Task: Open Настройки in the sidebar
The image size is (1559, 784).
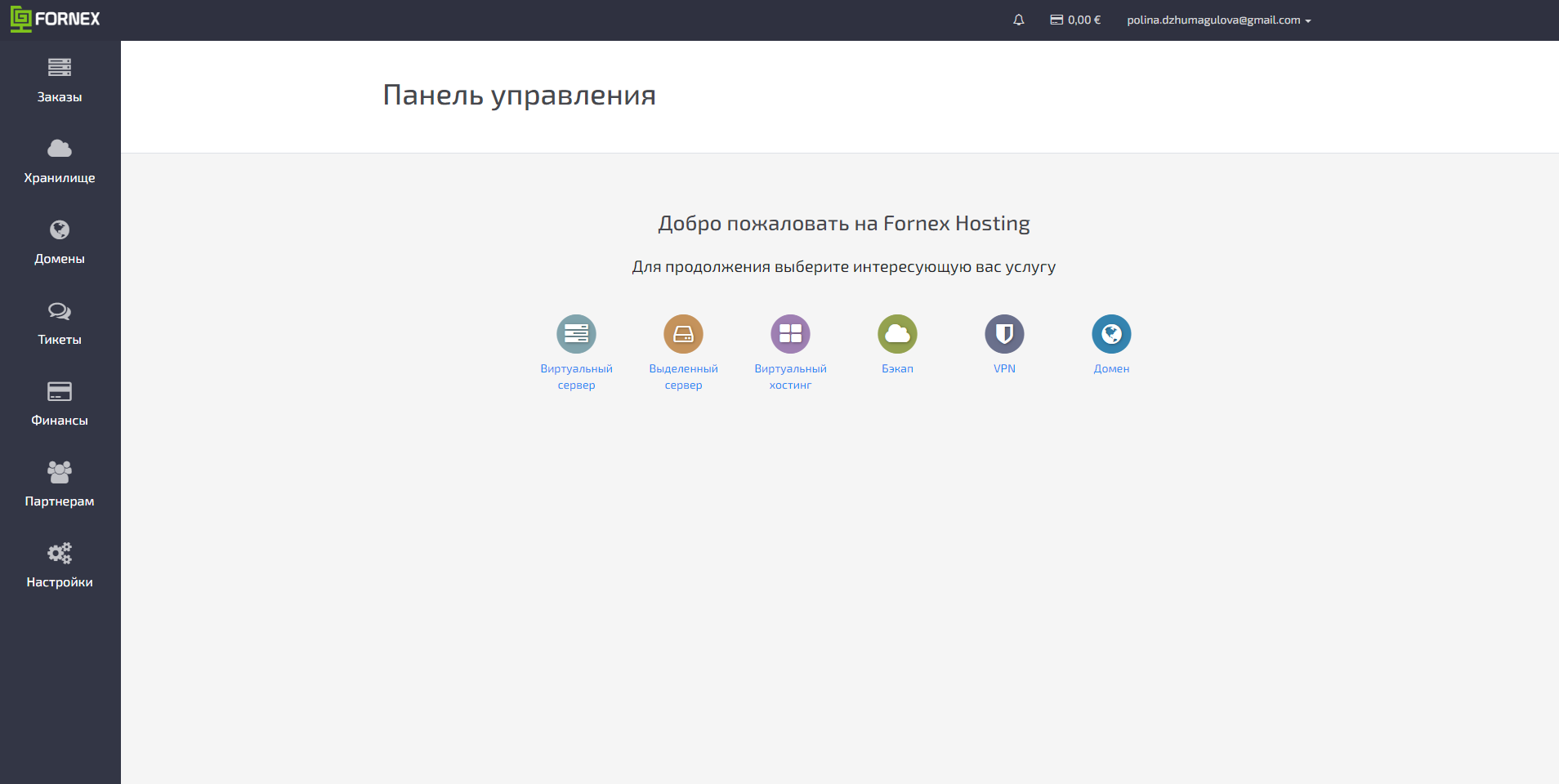Action: tap(60, 566)
